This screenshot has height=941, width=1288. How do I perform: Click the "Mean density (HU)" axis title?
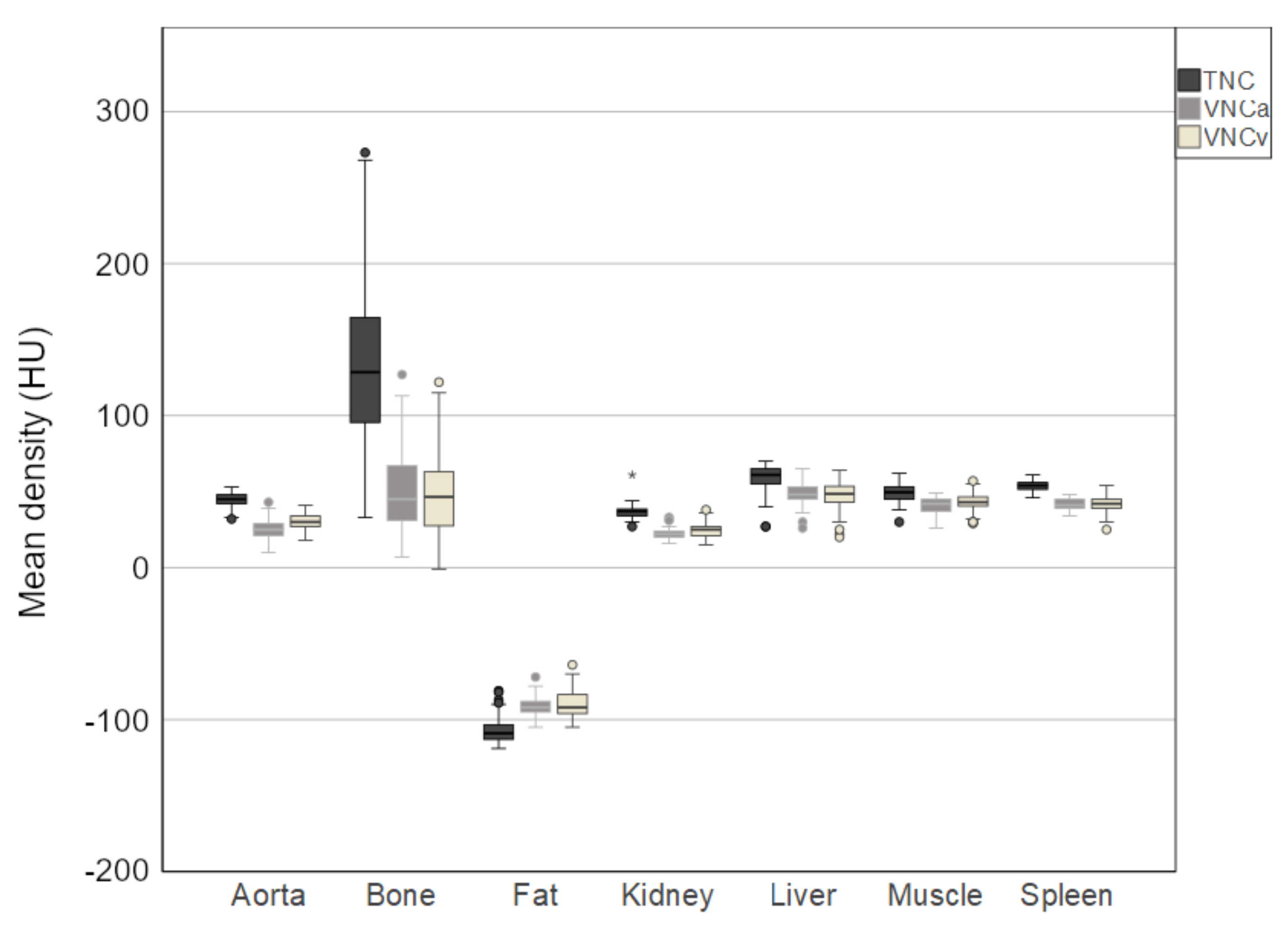click(33, 472)
